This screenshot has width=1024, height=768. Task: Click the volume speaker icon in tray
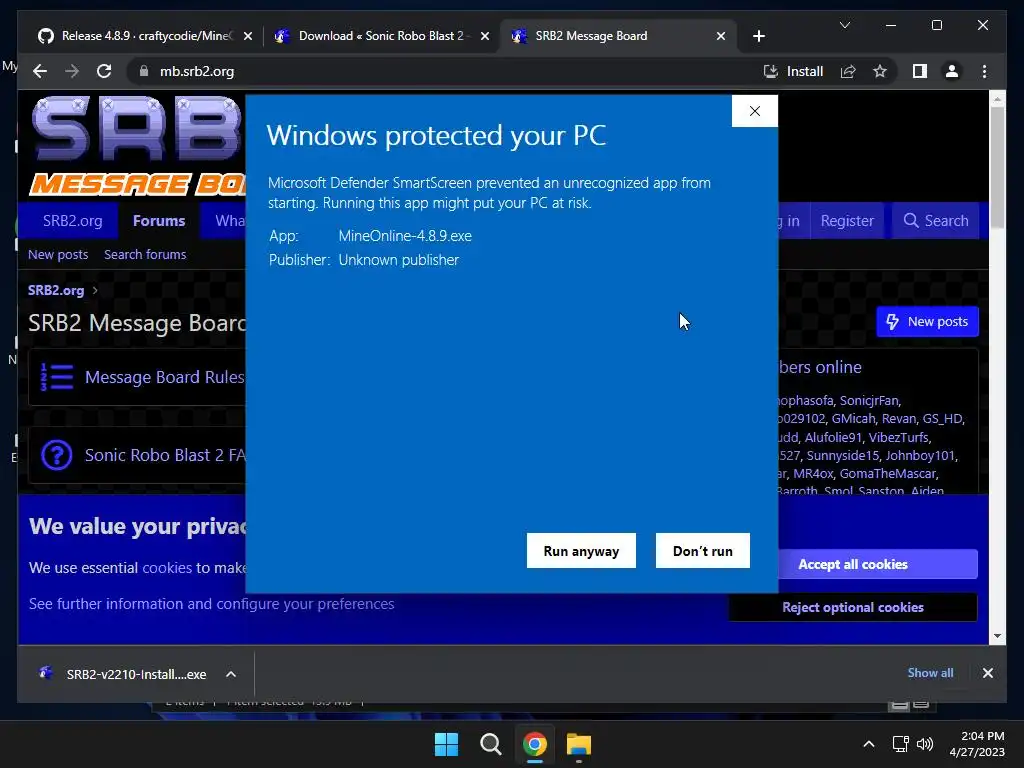click(925, 744)
